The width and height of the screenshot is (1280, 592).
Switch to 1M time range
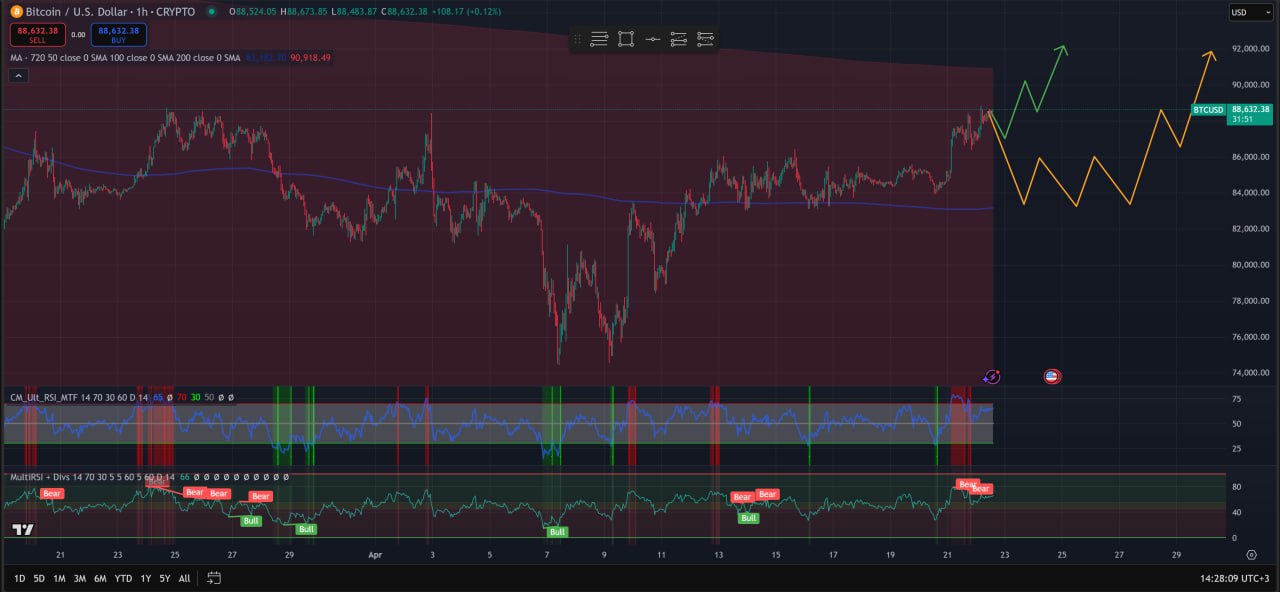[59, 578]
